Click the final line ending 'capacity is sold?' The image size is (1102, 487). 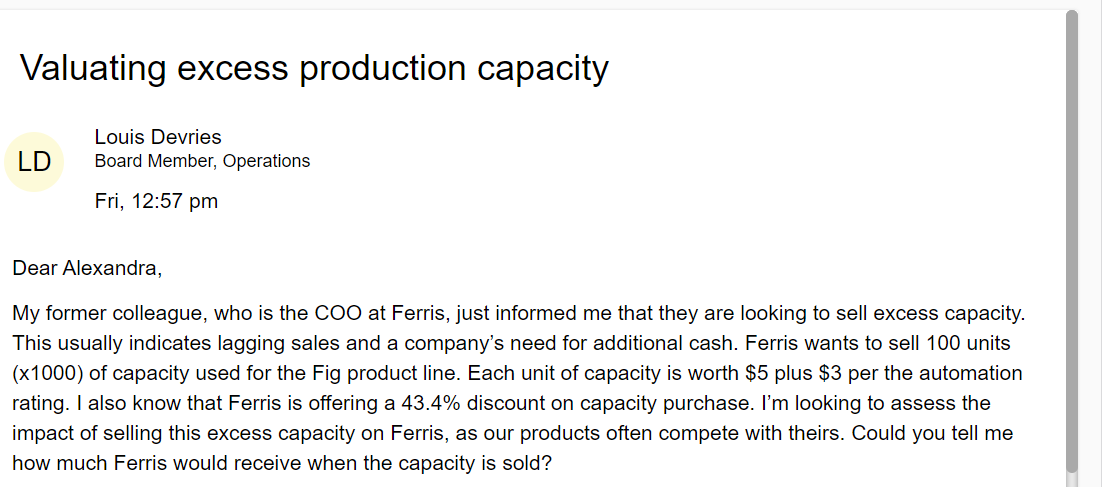(282, 464)
